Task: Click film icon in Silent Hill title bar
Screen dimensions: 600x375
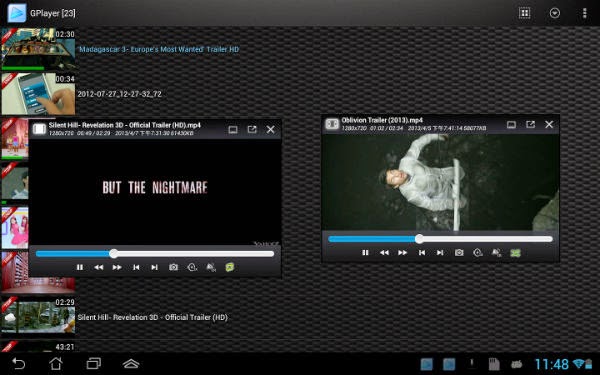Action: tap(39, 129)
